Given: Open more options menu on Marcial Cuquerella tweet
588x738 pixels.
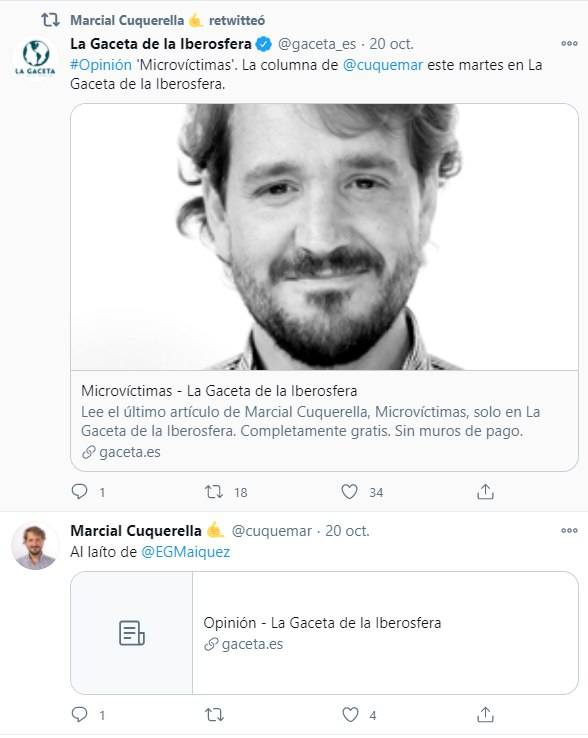Looking at the screenshot, I should pos(569,530).
